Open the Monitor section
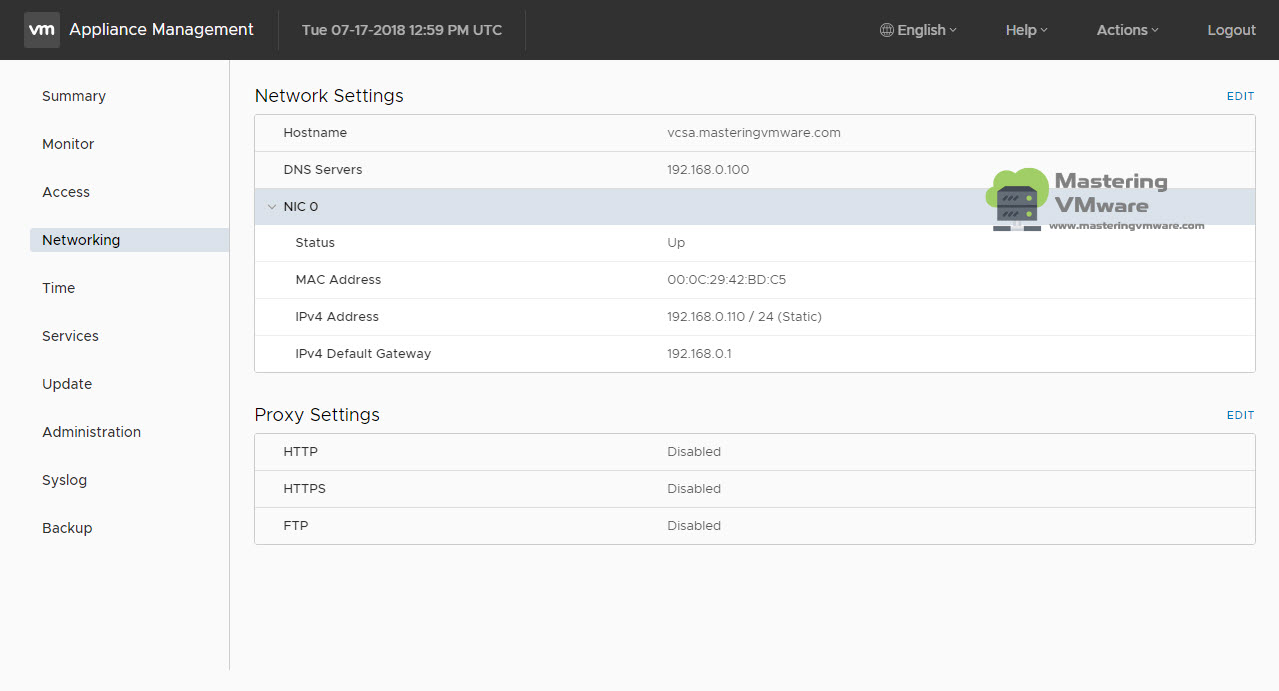The width and height of the screenshot is (1279, 691). click(x=67, y=144)
